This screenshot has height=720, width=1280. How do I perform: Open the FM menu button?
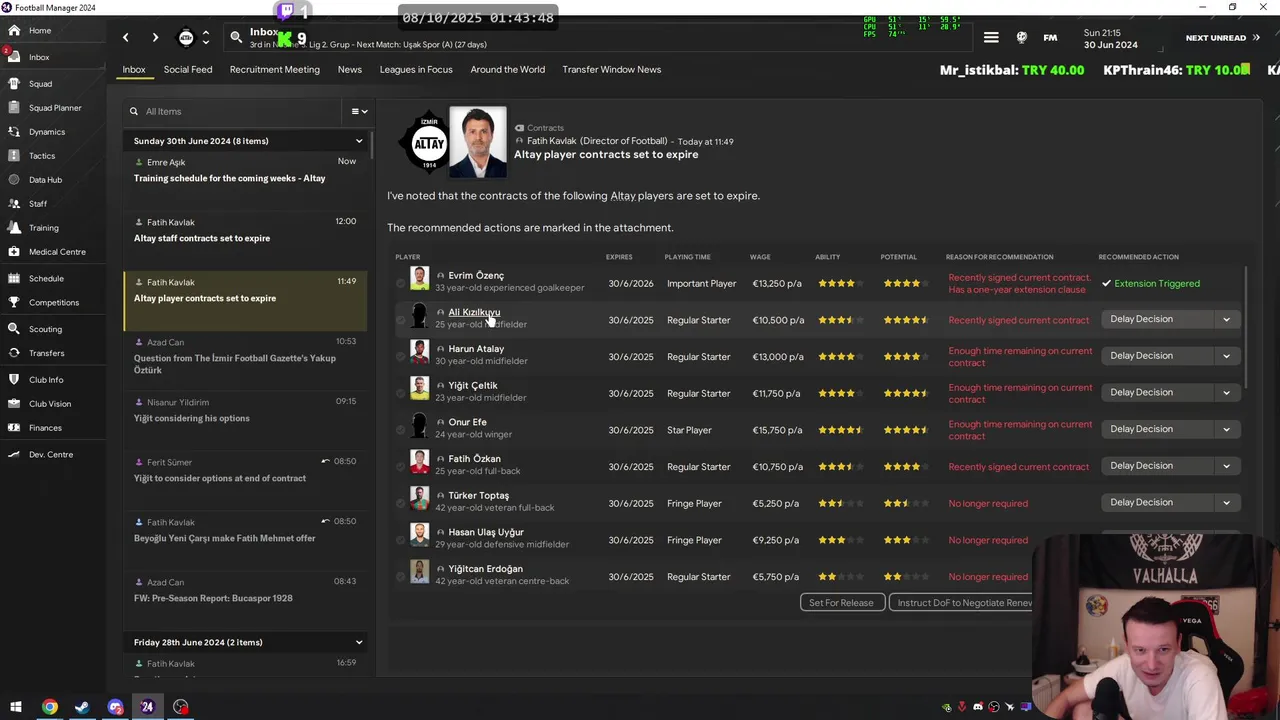pos(1050,38)
